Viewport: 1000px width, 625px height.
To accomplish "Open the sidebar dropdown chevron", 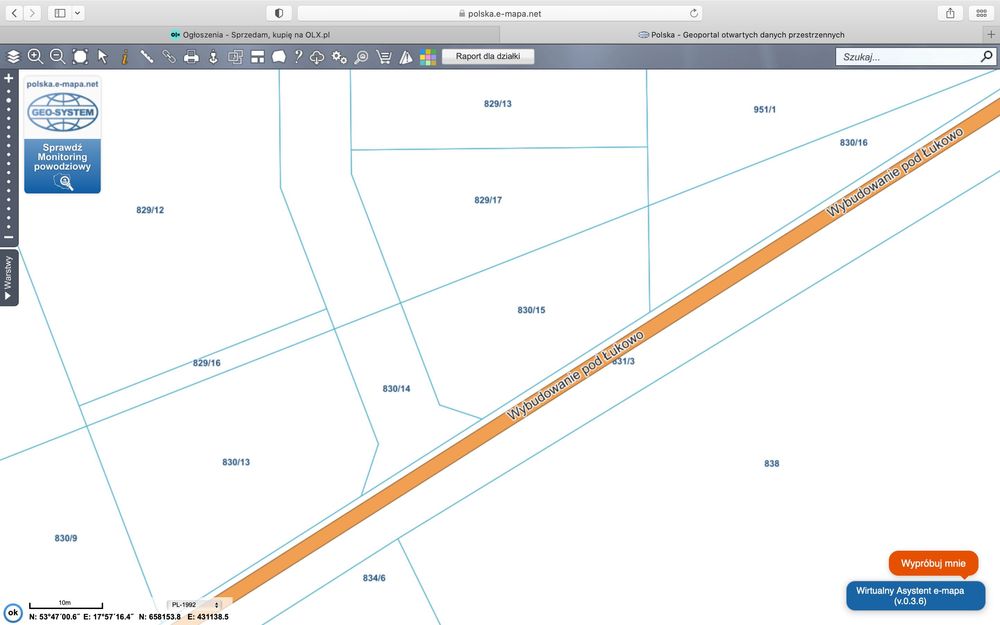I will [x=77, y=13].
